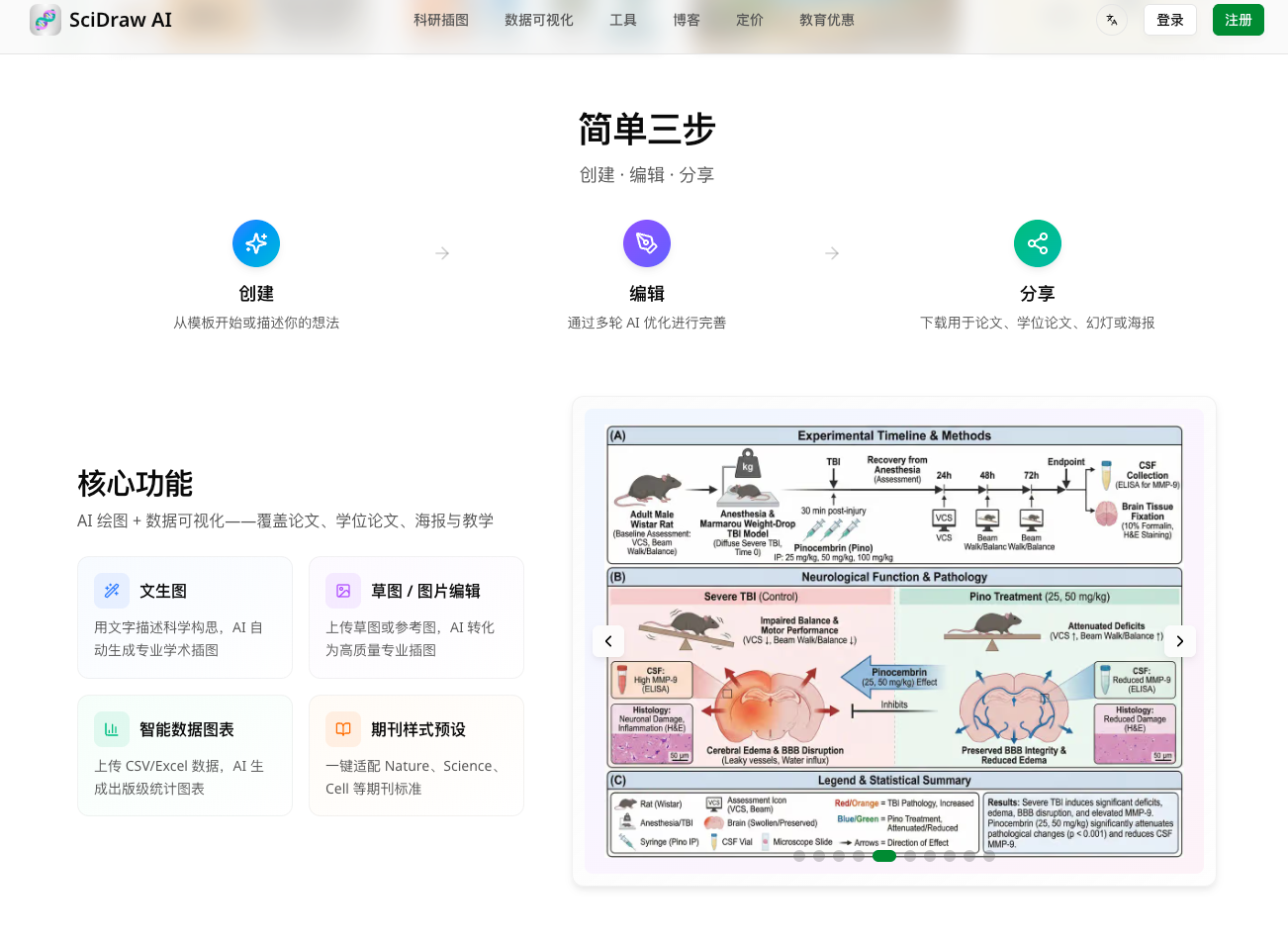Click the green 分享 share step icon
This screenshot has height=943, width=1288.
point(1038,243)
